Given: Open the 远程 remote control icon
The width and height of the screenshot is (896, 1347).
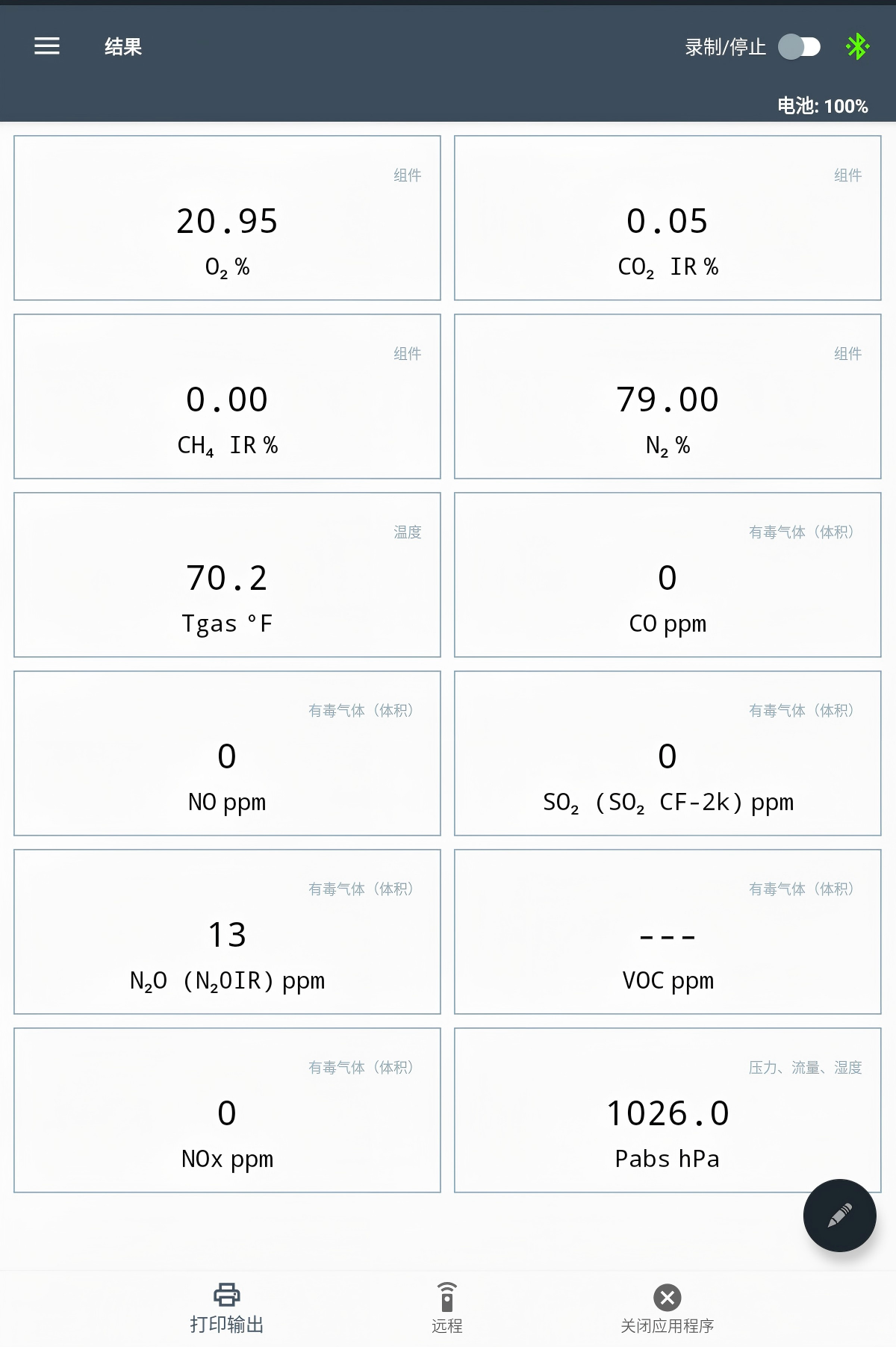Looking at the screenshot, I should coord(447,1297).
